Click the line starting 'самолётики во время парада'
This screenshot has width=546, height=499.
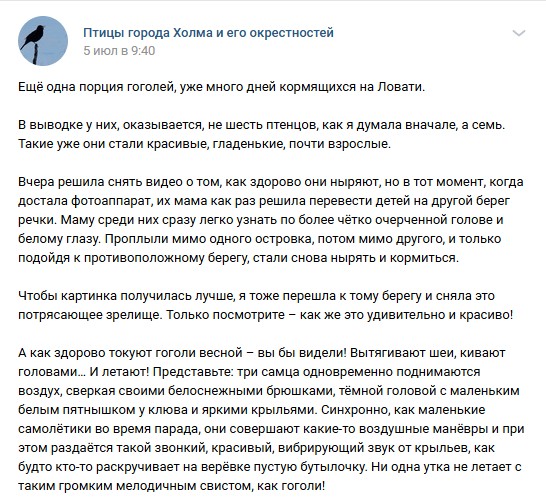[x=271, y=429]
